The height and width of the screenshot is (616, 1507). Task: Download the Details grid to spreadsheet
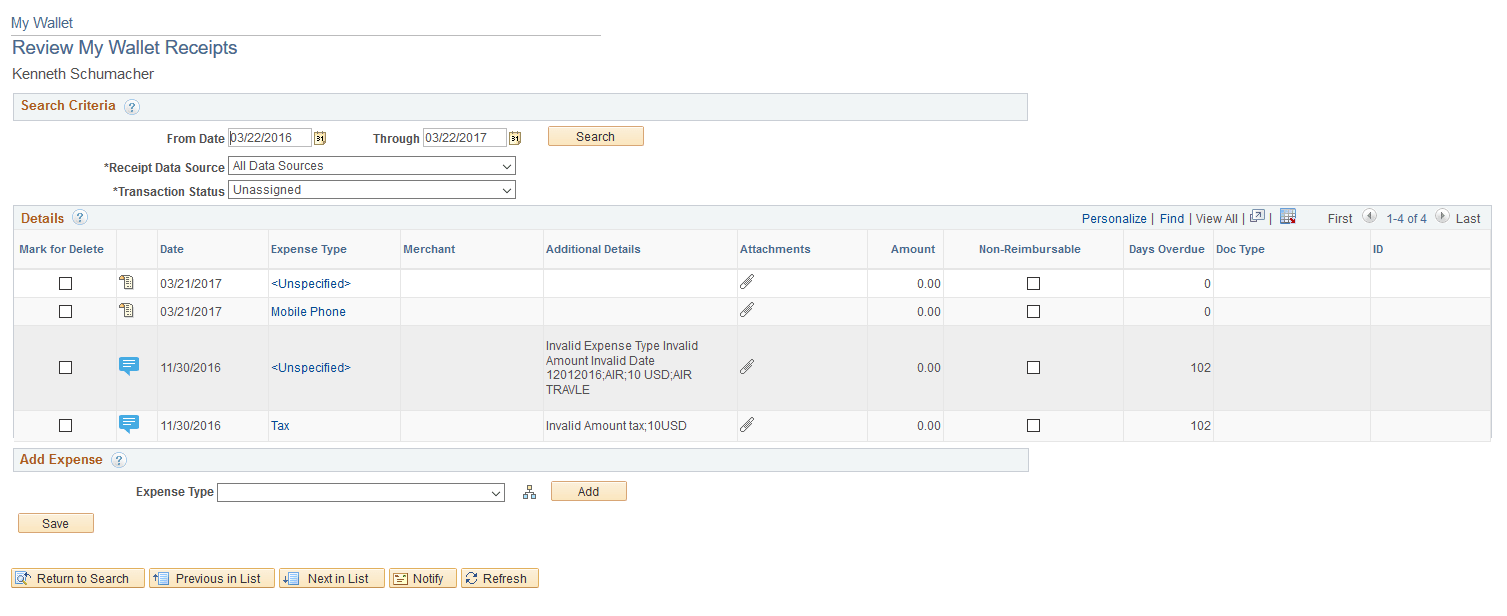1288,217
